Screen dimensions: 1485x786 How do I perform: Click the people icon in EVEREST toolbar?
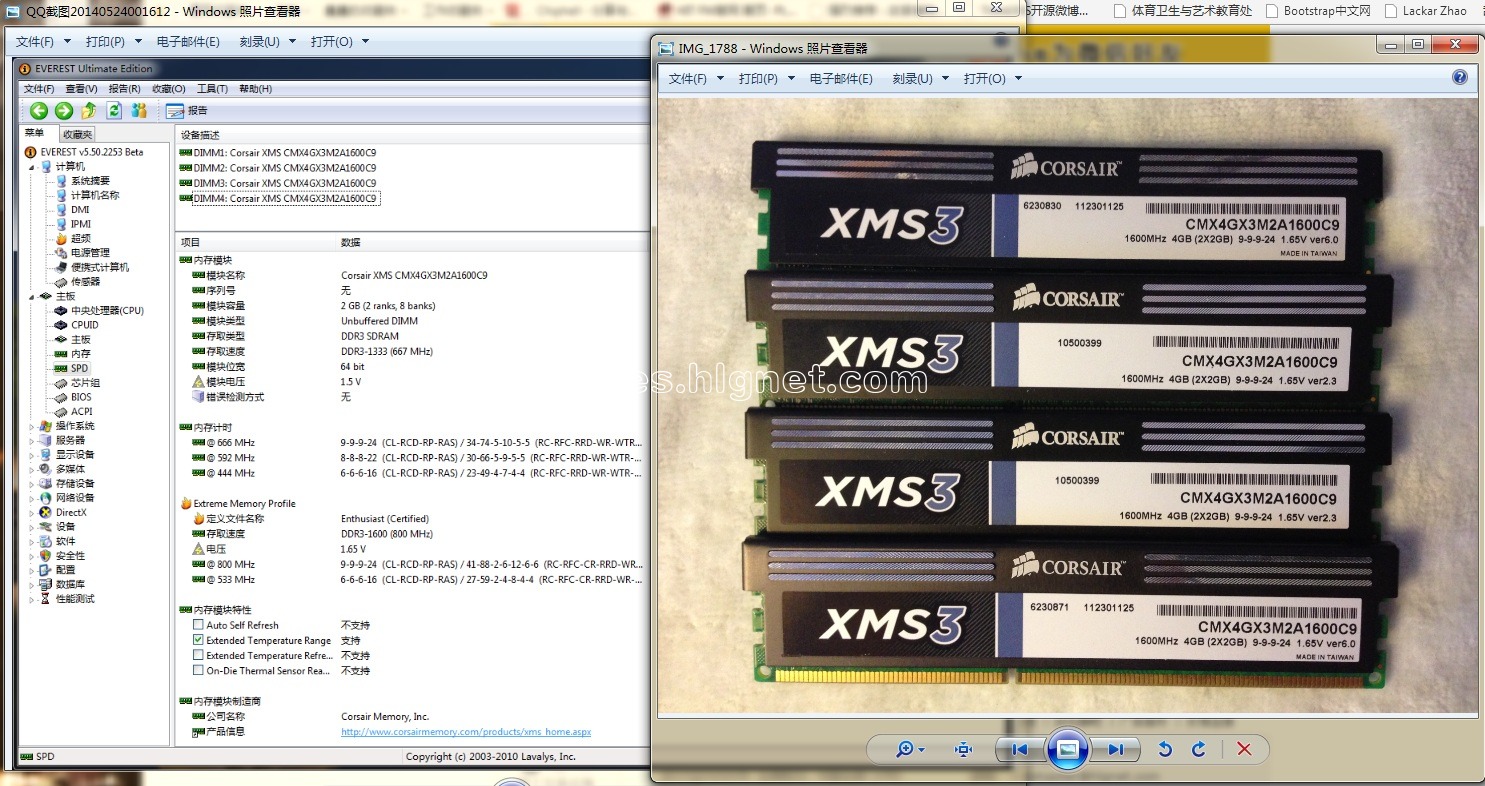click(139, 111)
